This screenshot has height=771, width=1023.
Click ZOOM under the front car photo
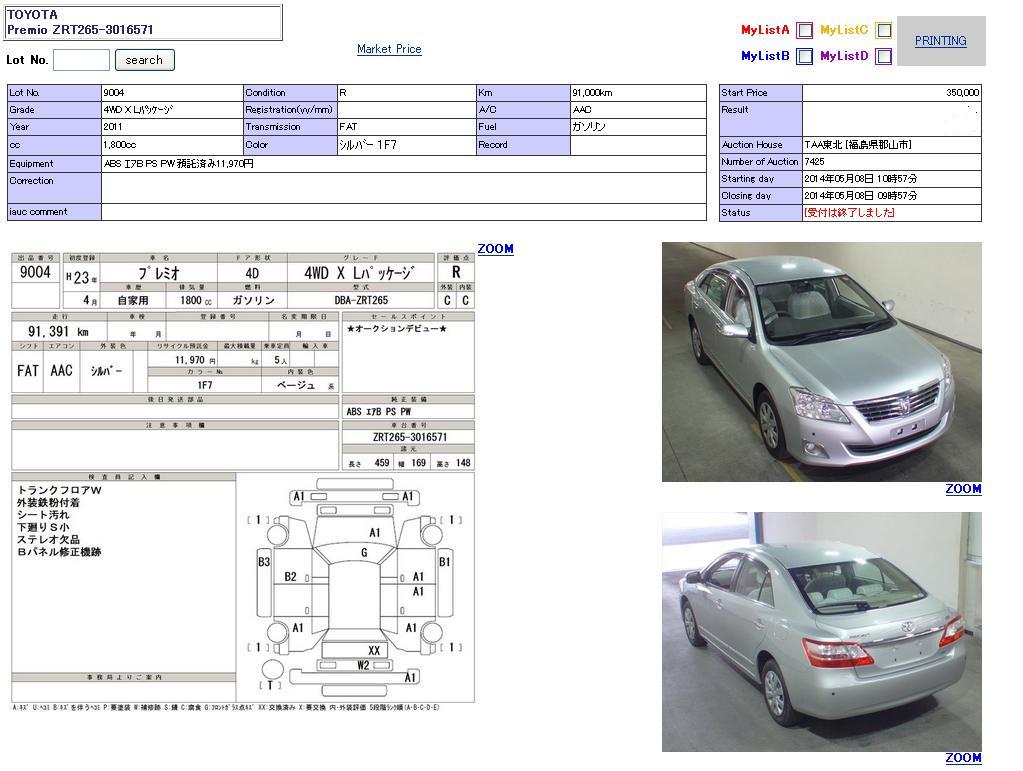click(963, 489)
